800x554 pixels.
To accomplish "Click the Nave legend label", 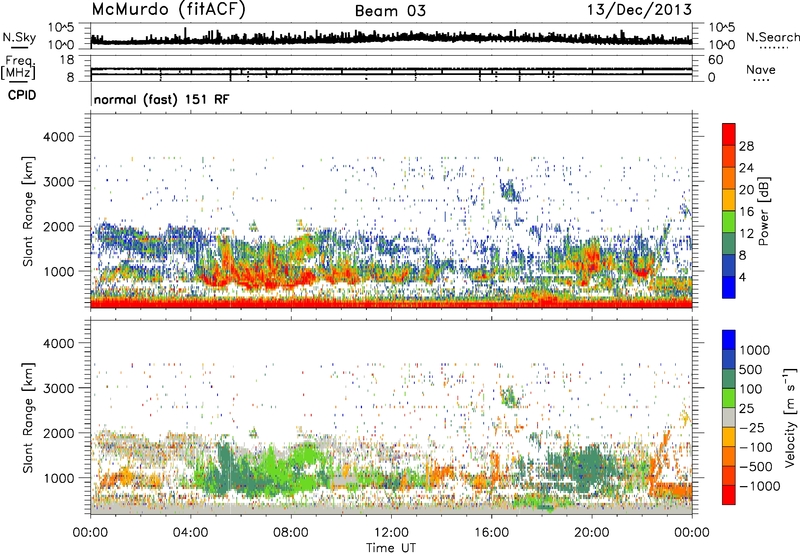I will pyautogui.click(x=761, y=69).
